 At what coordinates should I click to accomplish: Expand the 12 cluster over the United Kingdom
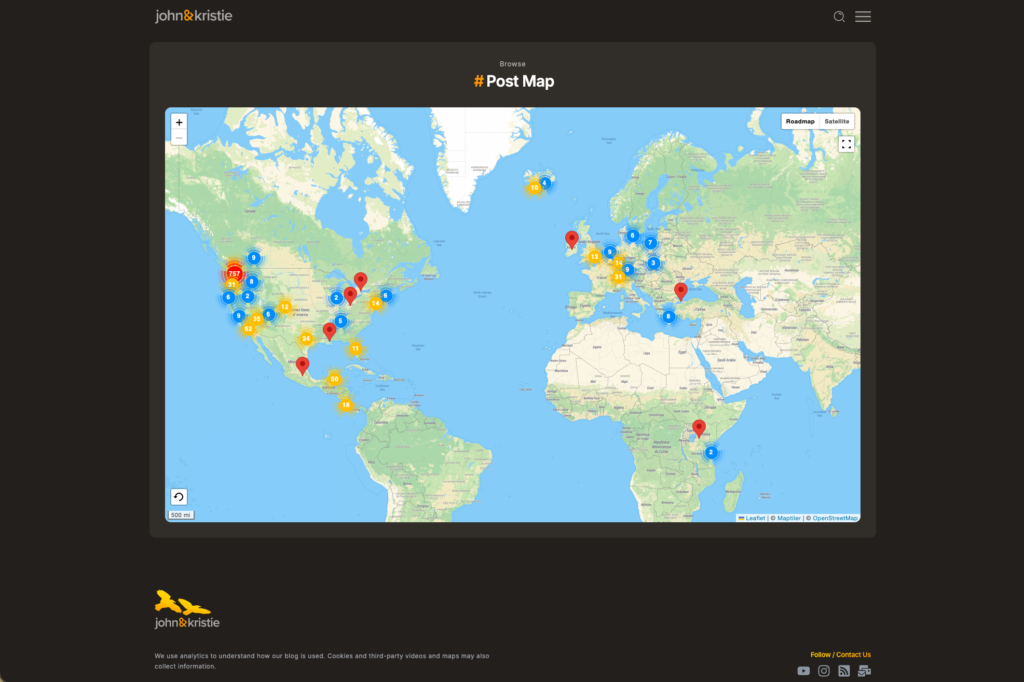point(594,256)
